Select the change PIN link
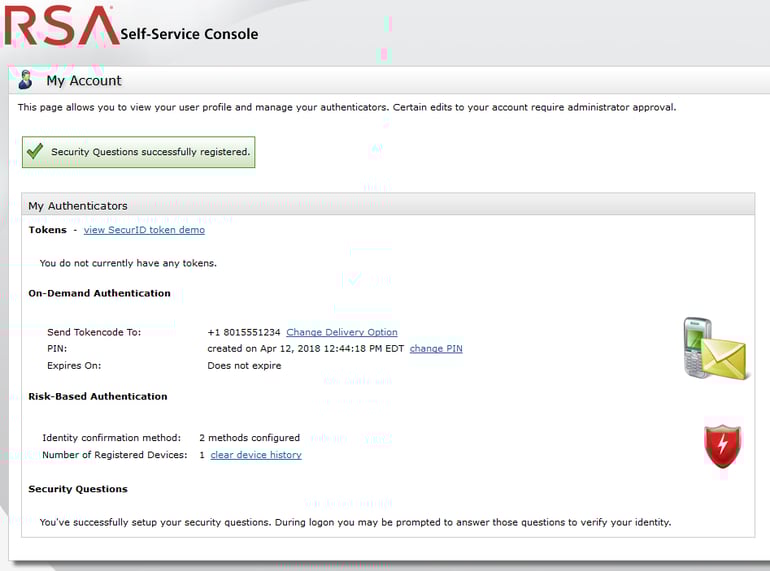 (x=436, y=349)
